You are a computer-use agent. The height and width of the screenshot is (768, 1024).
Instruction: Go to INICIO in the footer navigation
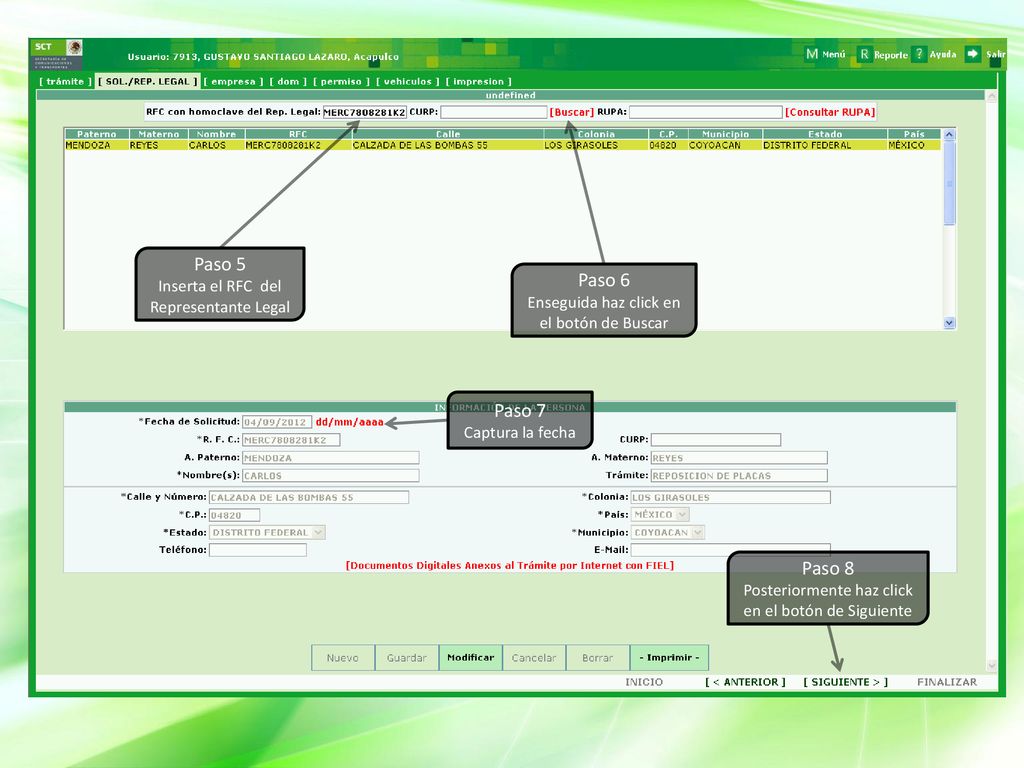[x=644, y=682]
